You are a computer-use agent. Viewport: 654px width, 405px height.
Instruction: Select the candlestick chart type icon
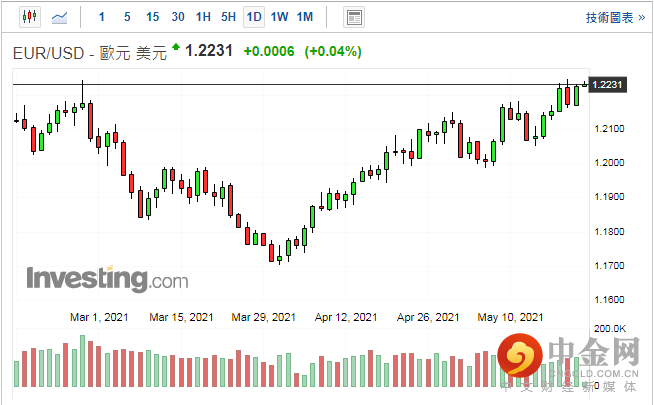tap(30, 17)
